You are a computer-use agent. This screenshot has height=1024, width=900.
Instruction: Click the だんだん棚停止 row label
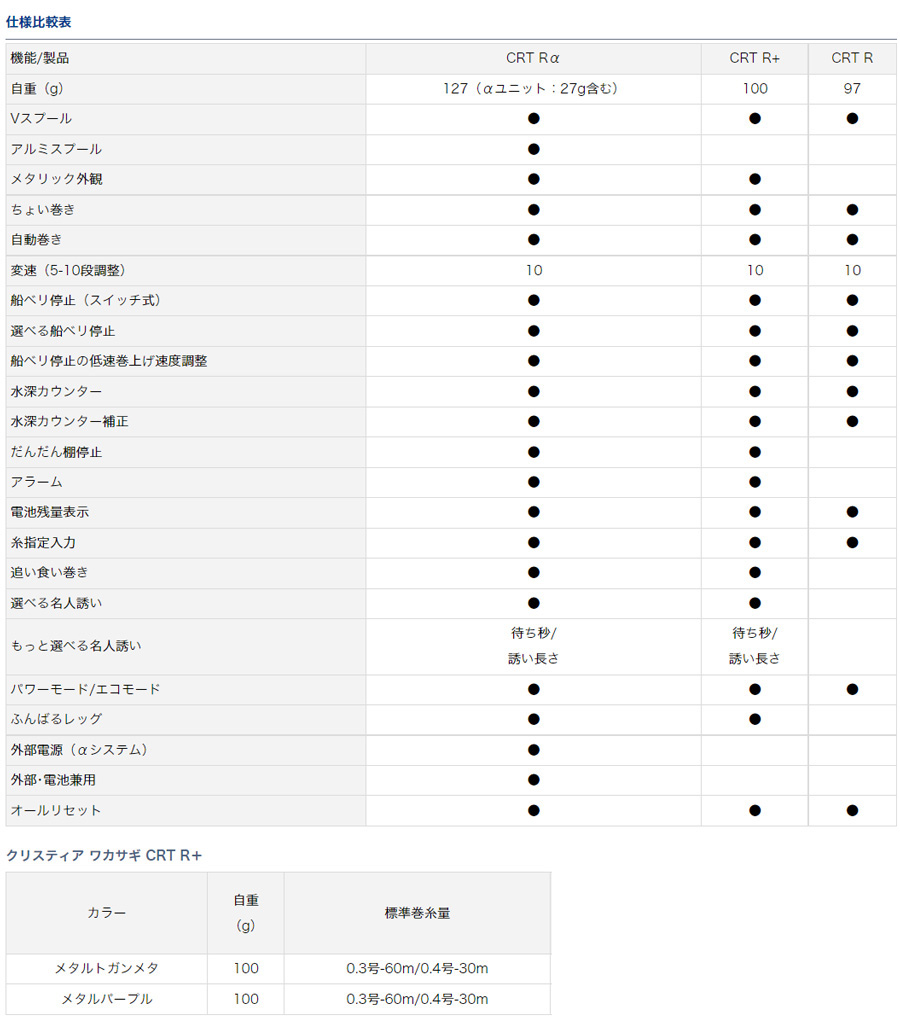[x=56, y=452]
